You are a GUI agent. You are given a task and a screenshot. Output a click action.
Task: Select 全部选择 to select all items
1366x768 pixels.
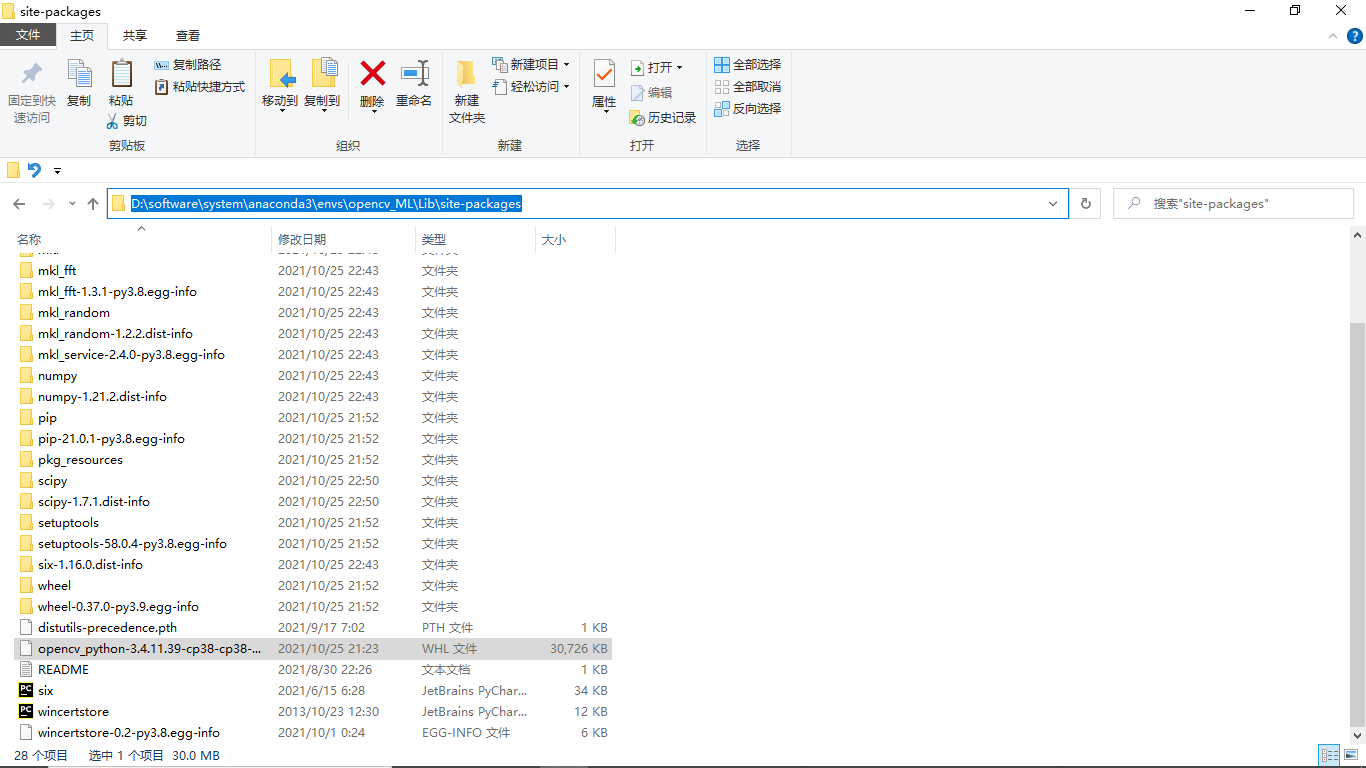click(747, 64)
